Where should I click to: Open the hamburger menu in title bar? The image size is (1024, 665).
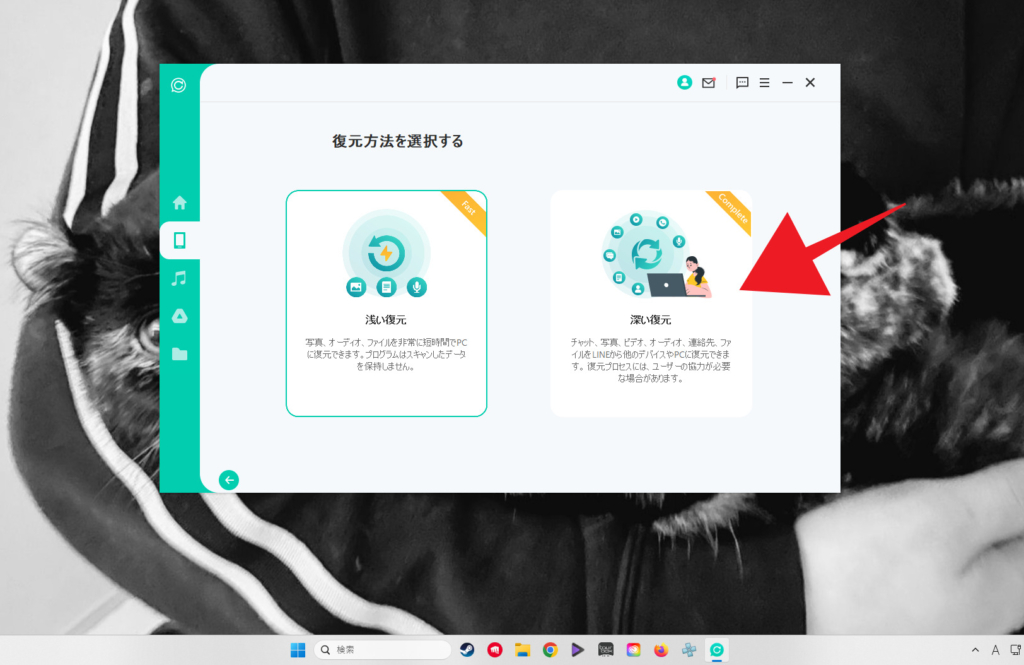[x=764, y=83]
